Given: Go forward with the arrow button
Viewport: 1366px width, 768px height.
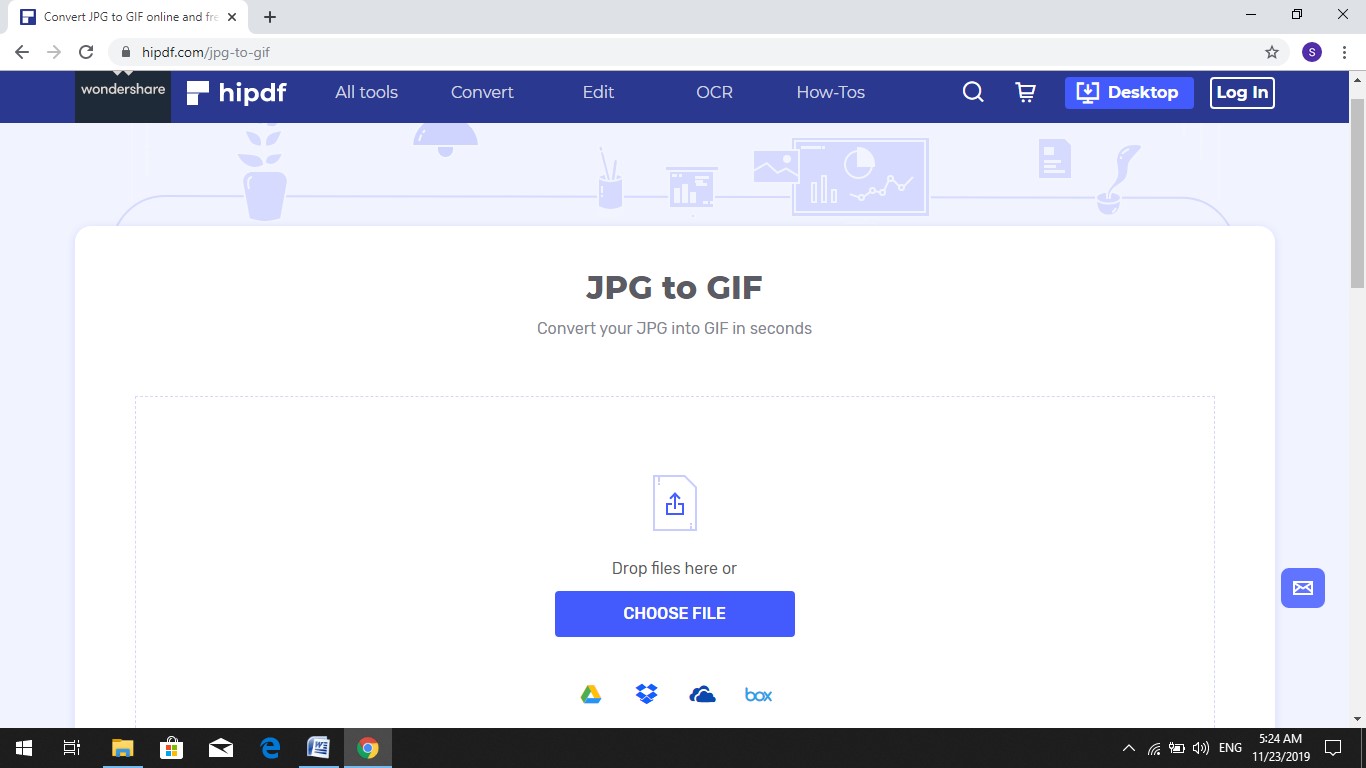Looking at the screenshot, I should 54,52.
